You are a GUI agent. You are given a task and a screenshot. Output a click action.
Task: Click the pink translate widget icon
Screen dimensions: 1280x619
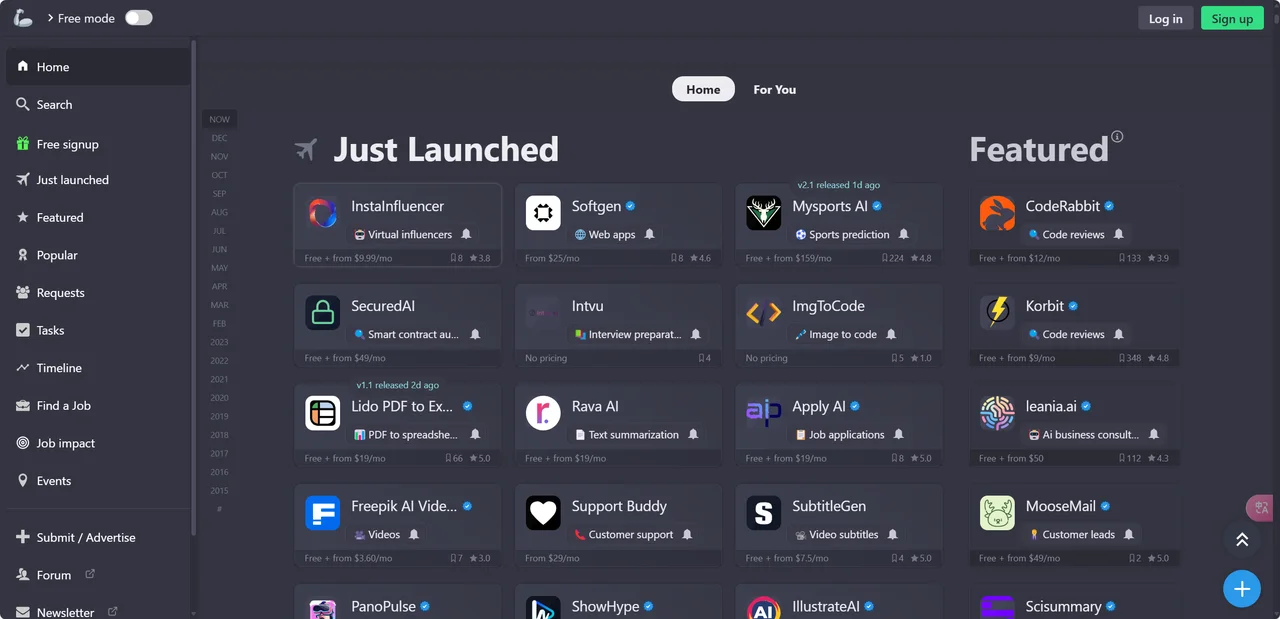pos(1259,508)
